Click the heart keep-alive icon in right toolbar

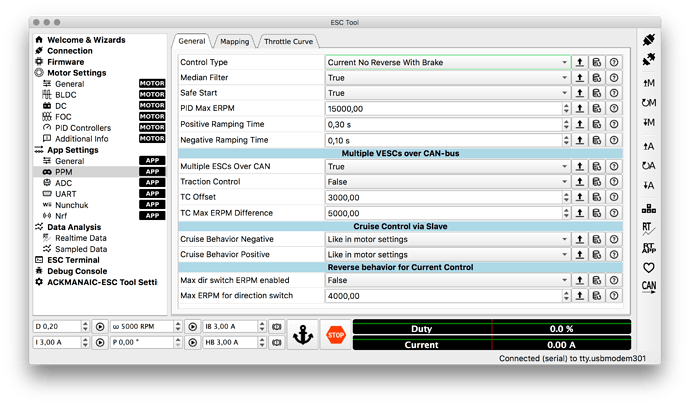coord(649,267)
